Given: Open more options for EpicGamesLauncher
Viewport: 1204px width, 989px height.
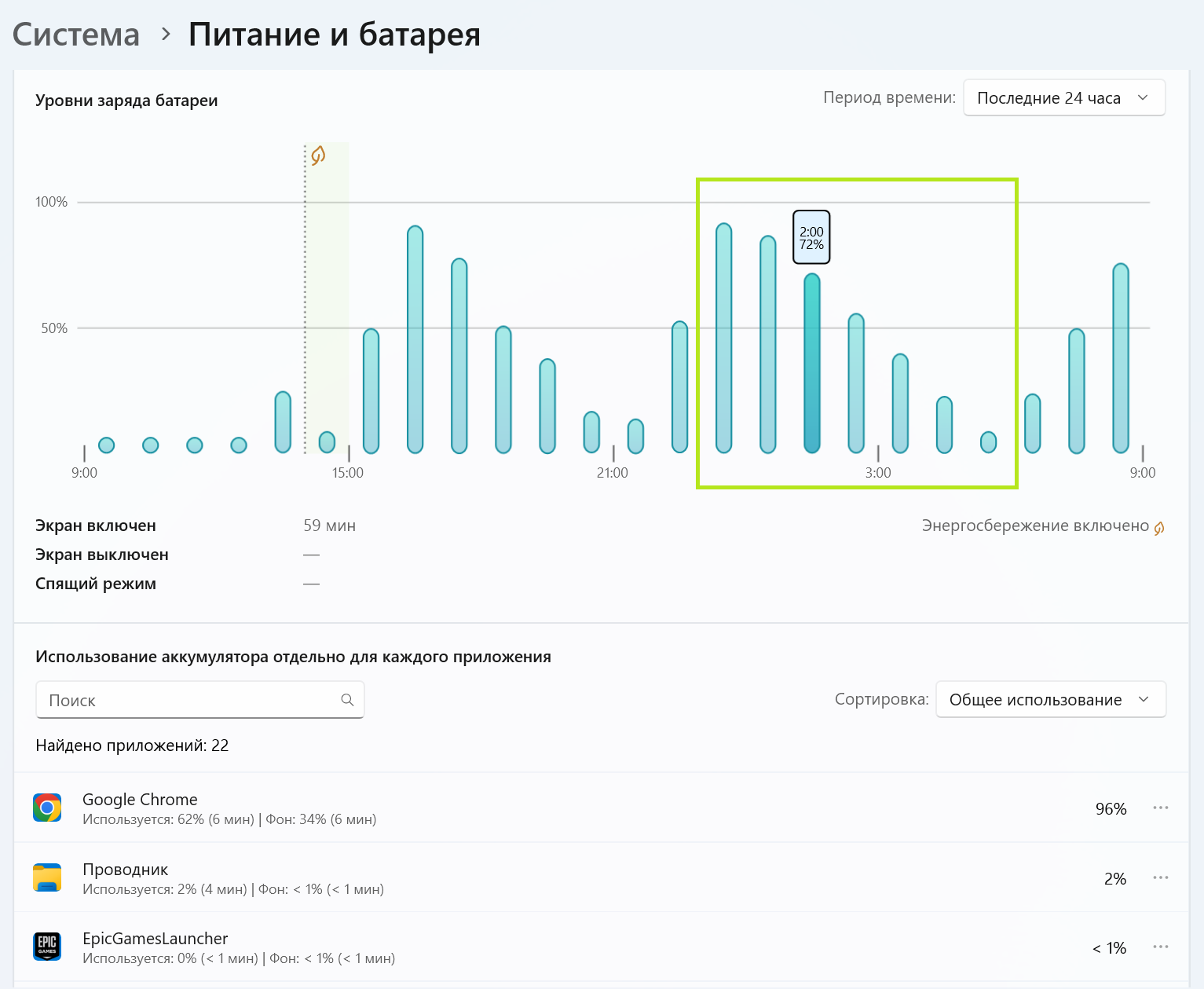Looking at the screenshot, I should point(1161,947).
